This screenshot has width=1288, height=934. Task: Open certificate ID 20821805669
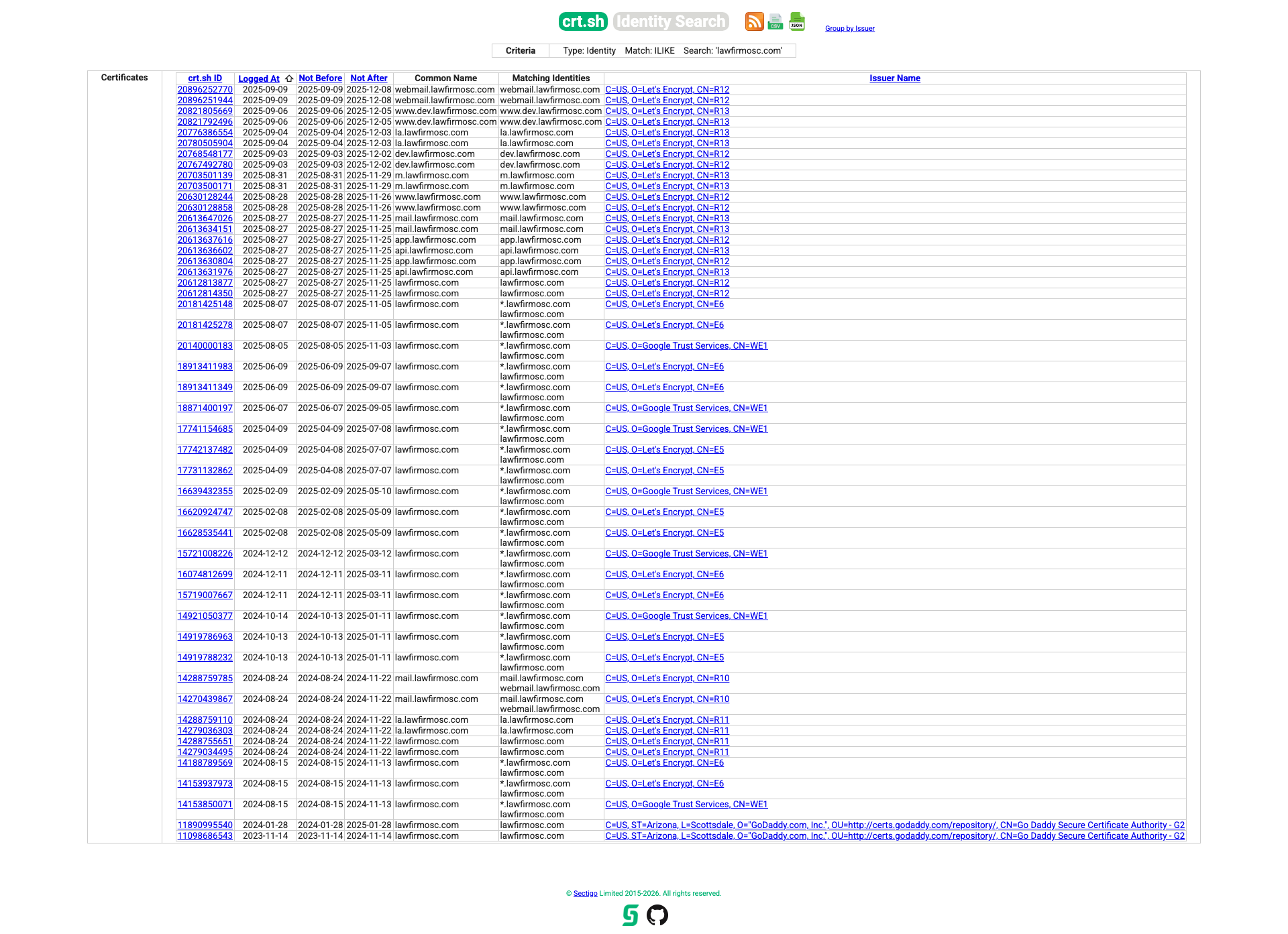[205, 111]
